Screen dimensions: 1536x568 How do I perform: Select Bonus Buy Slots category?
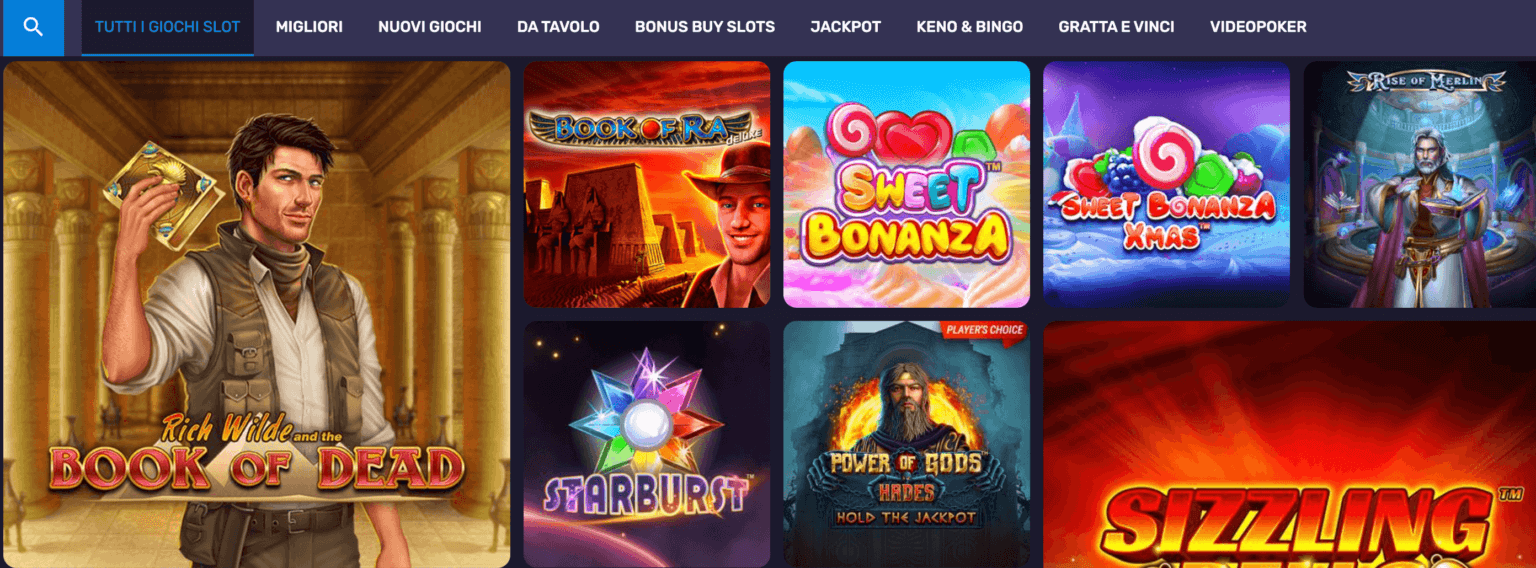[705, 27]
